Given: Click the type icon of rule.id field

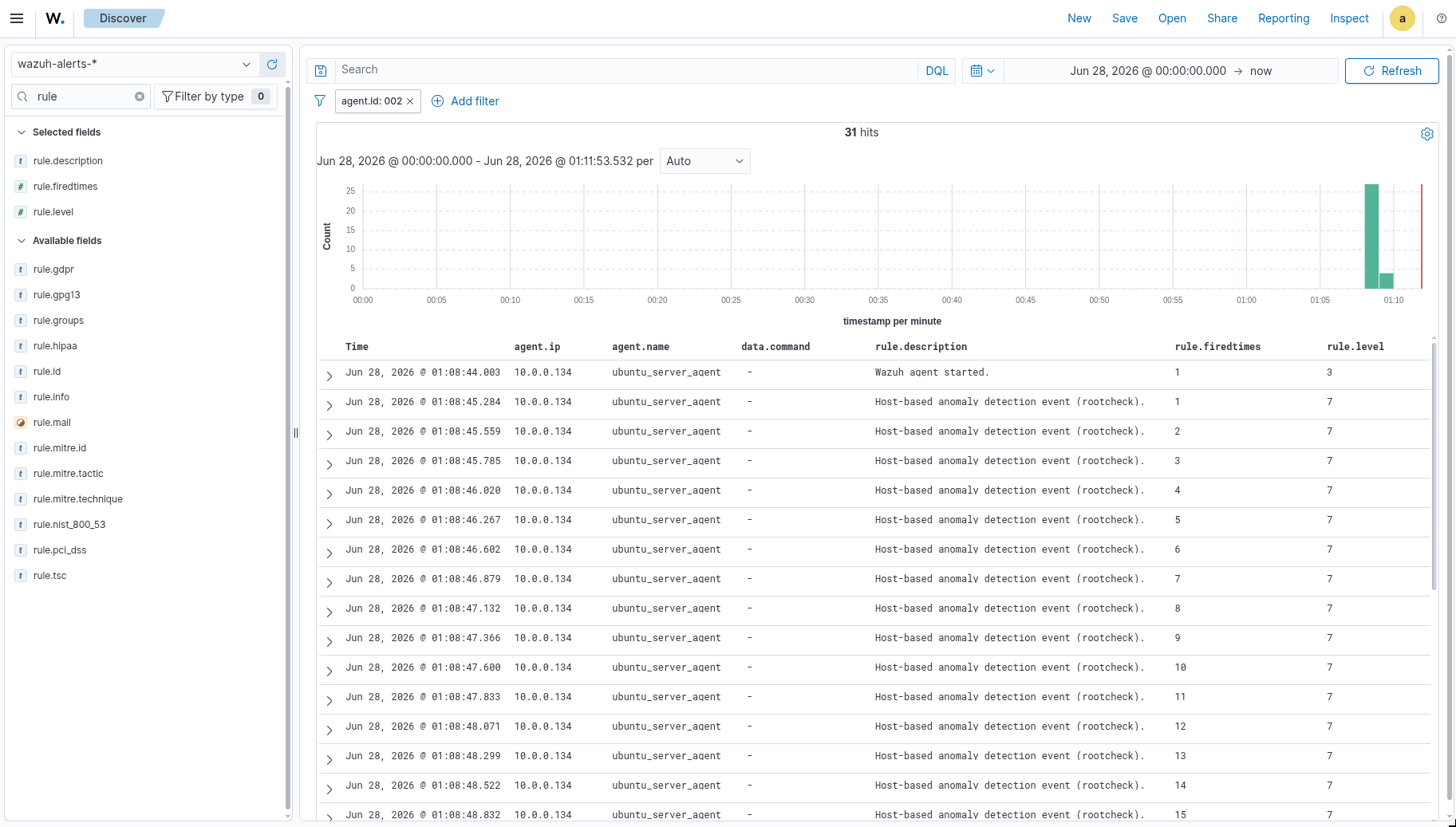Looking at the screenshot, I should [21, 372].
